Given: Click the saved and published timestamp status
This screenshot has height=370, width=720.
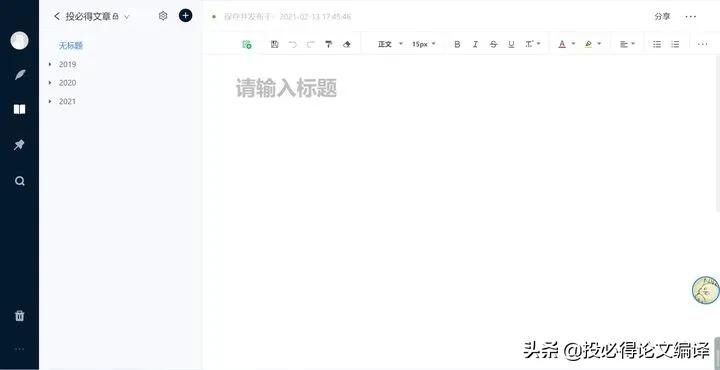Looking at the screenshot, I should [287, 17].
